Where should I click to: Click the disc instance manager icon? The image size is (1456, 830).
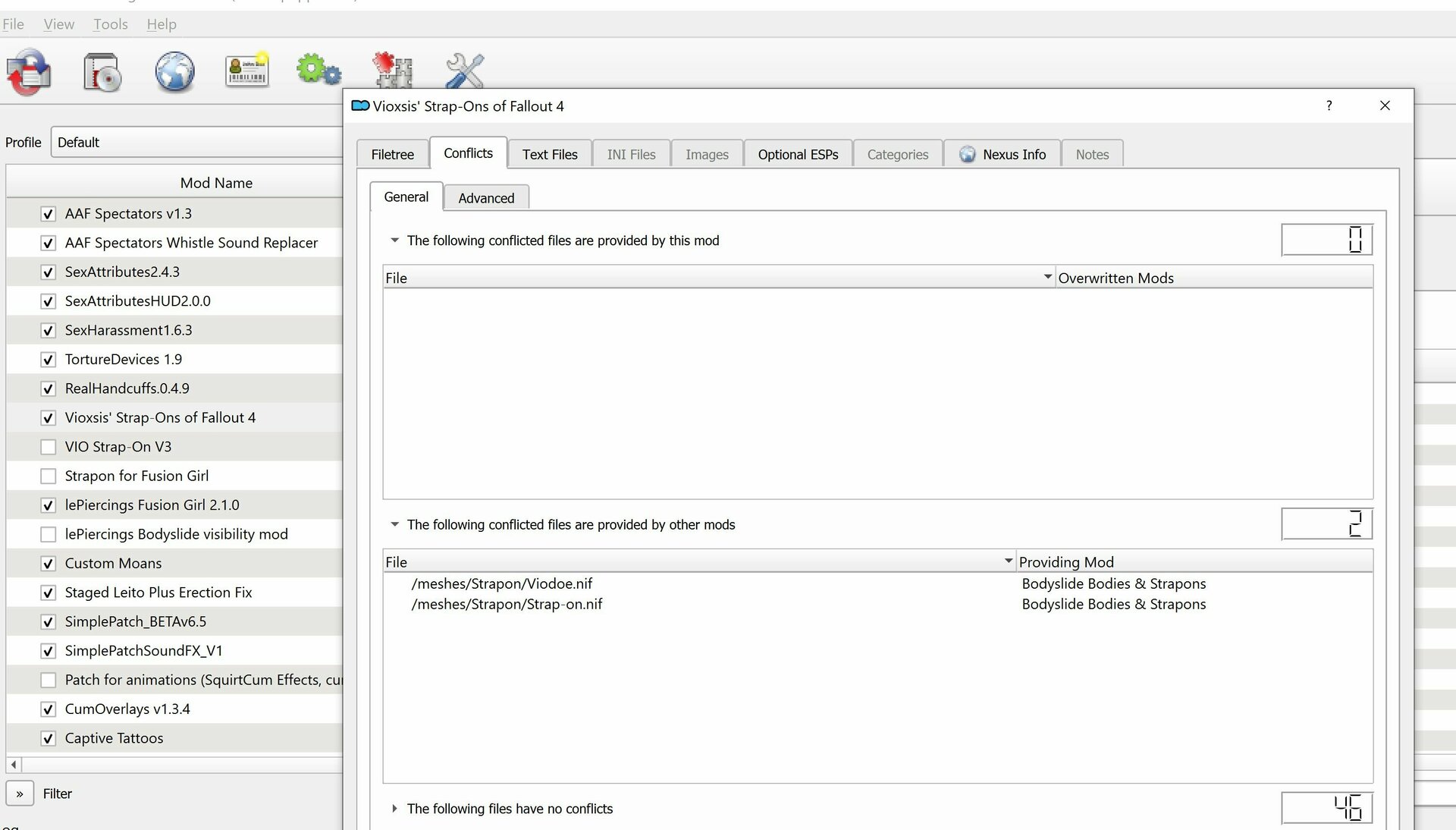pyautogui.click(x=102, y=72)
